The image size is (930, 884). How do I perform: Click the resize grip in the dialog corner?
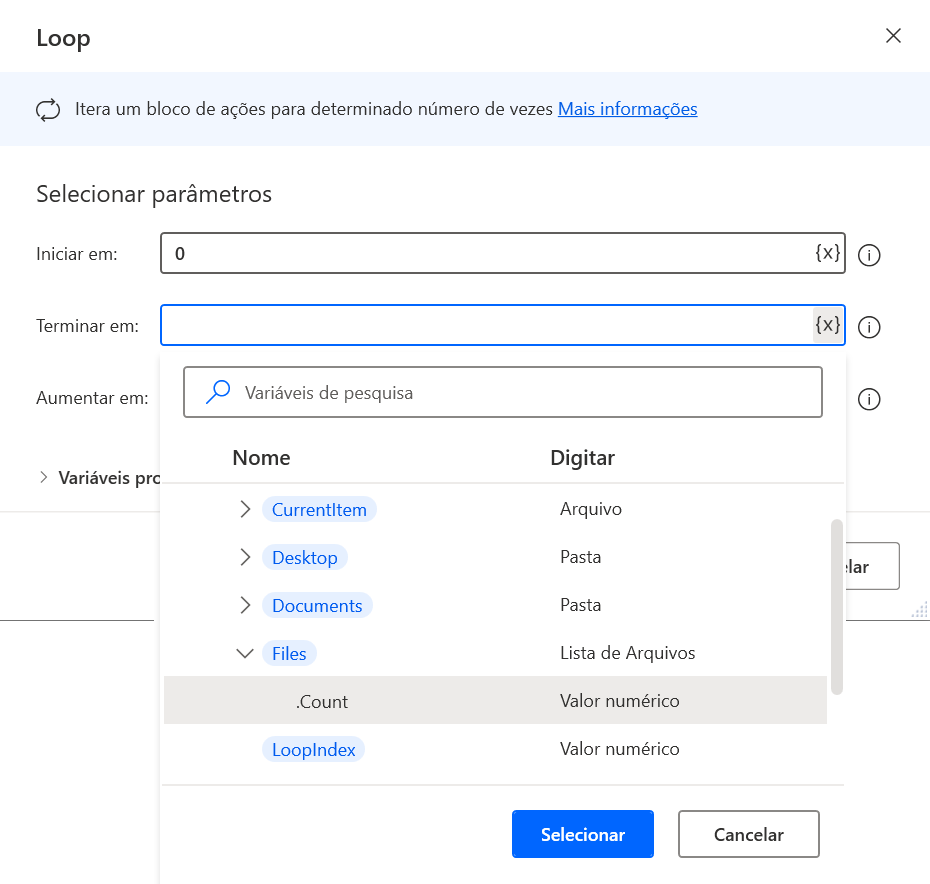click(x=921, y=609)
